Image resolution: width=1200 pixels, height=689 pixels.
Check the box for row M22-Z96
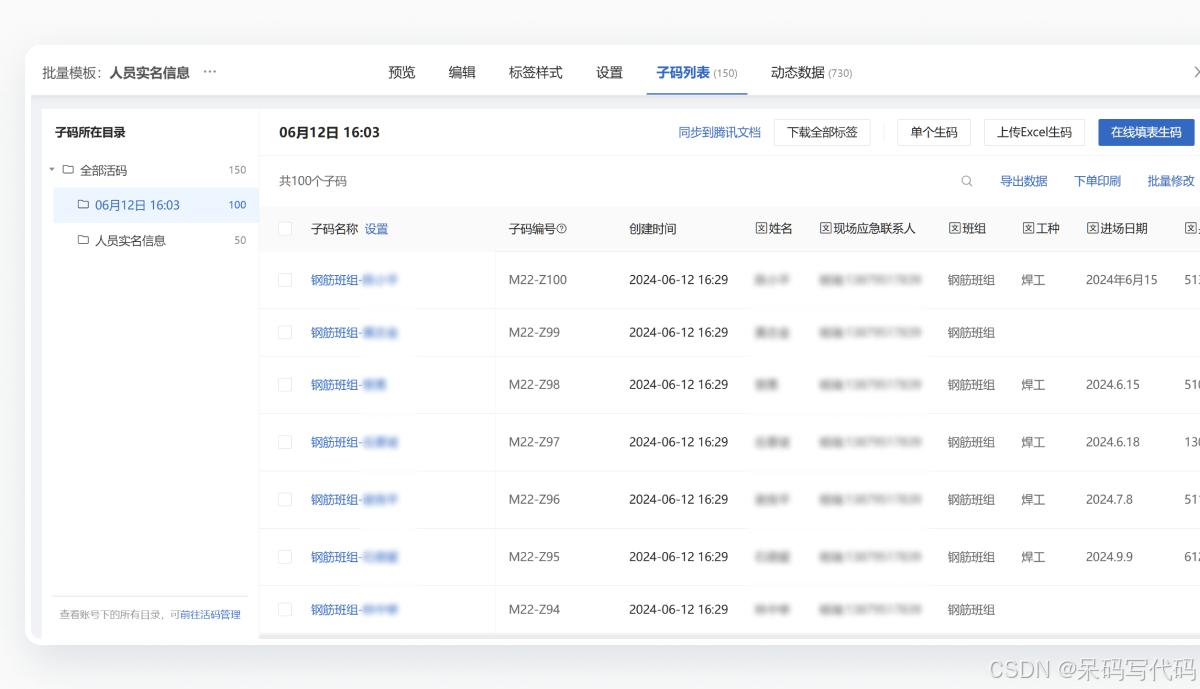[x=285, y=499]
